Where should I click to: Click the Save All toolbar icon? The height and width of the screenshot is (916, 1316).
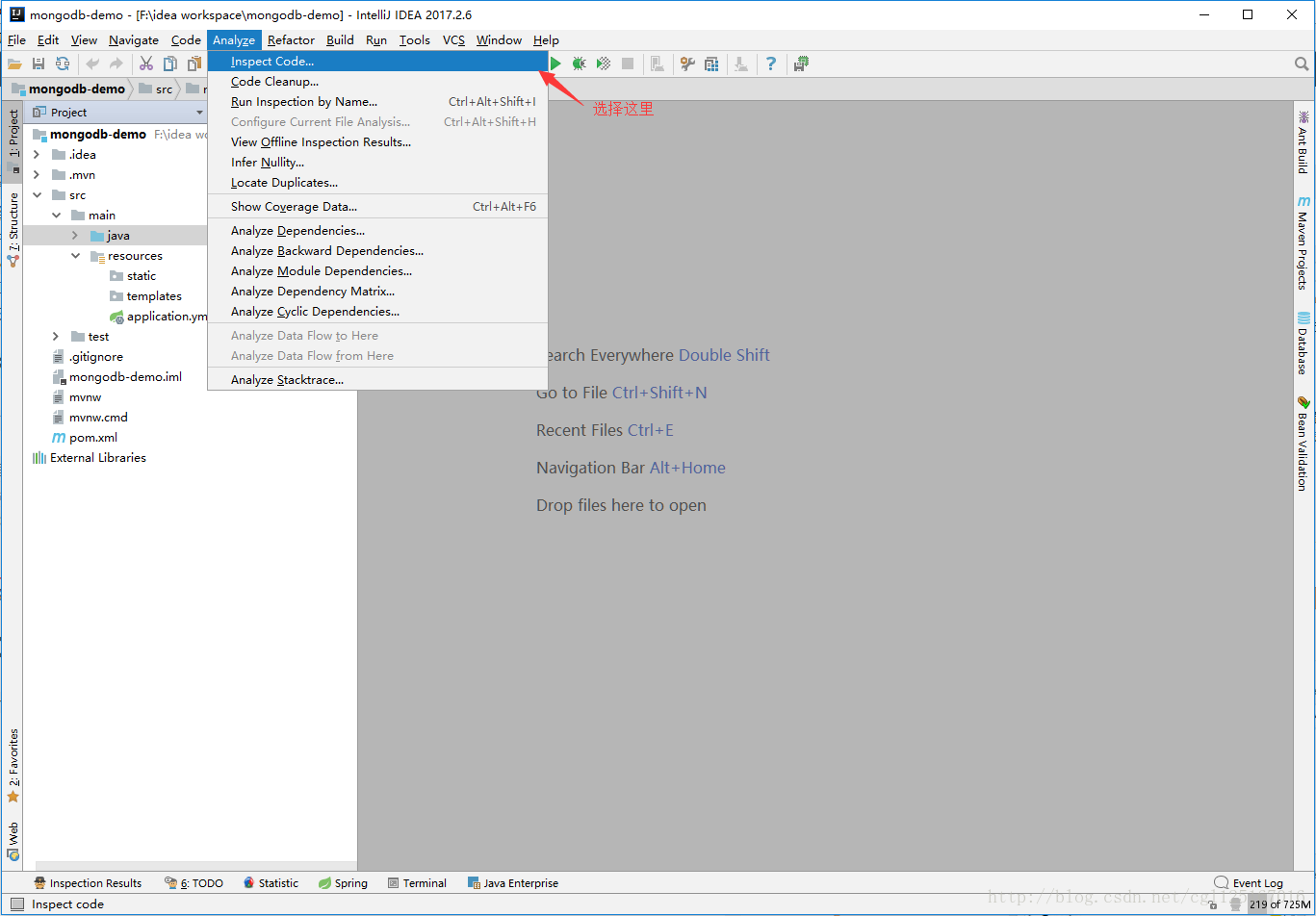(x=39, y=64)
